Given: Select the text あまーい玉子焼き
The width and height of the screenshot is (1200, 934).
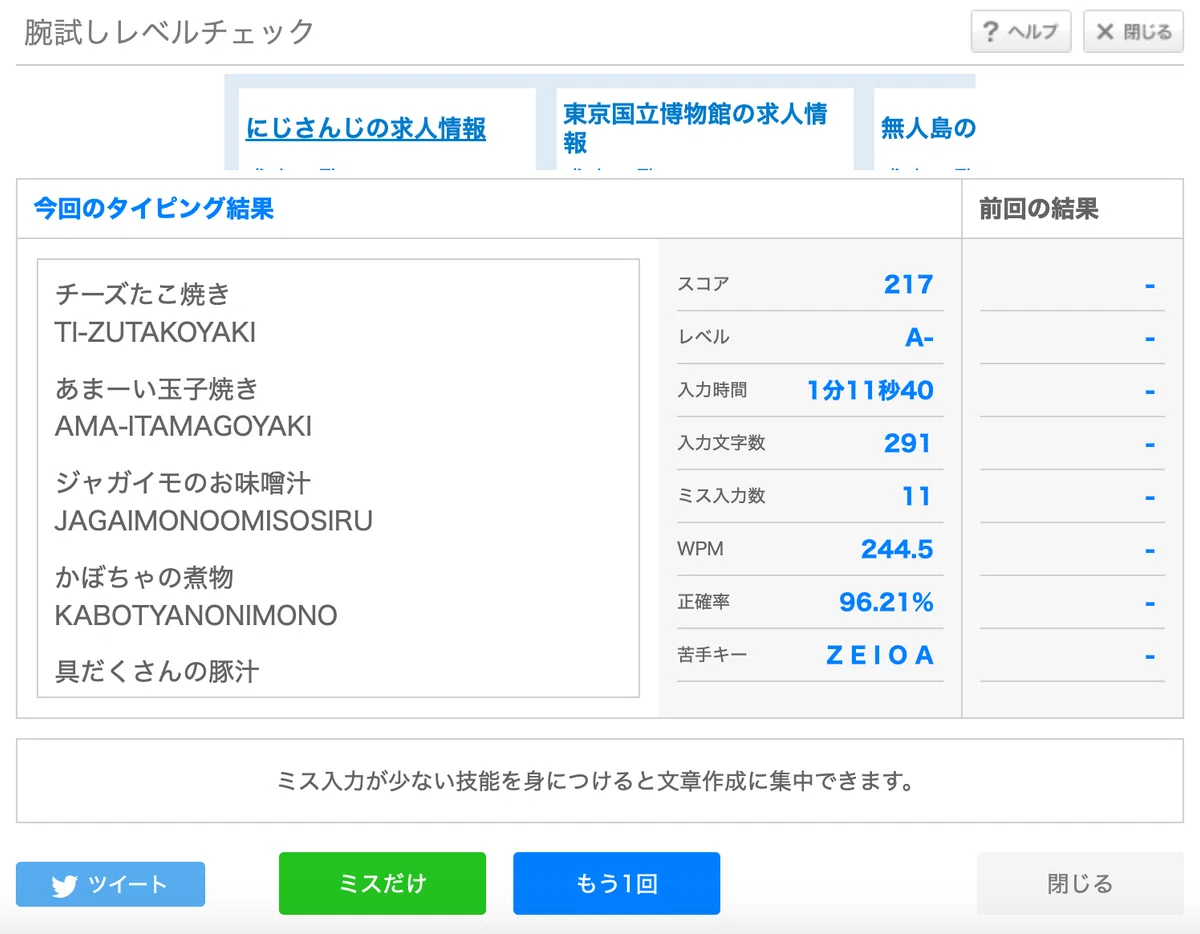Looking at the screenshot, I should click(x=157, y=388).
